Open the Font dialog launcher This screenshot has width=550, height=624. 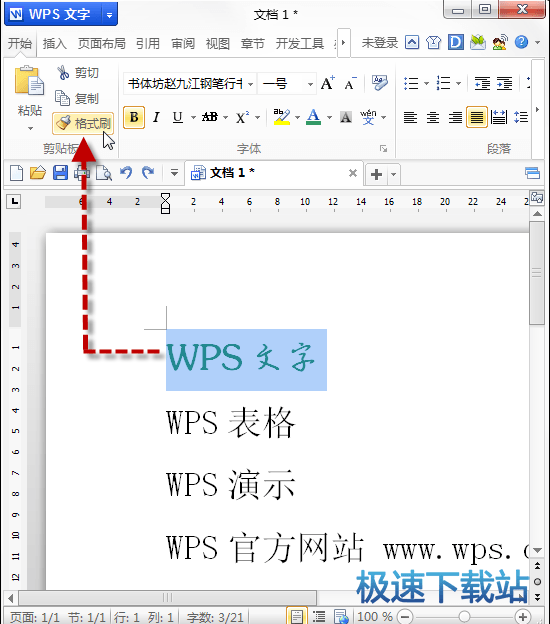pyautogui.click(x=383, y=148)
